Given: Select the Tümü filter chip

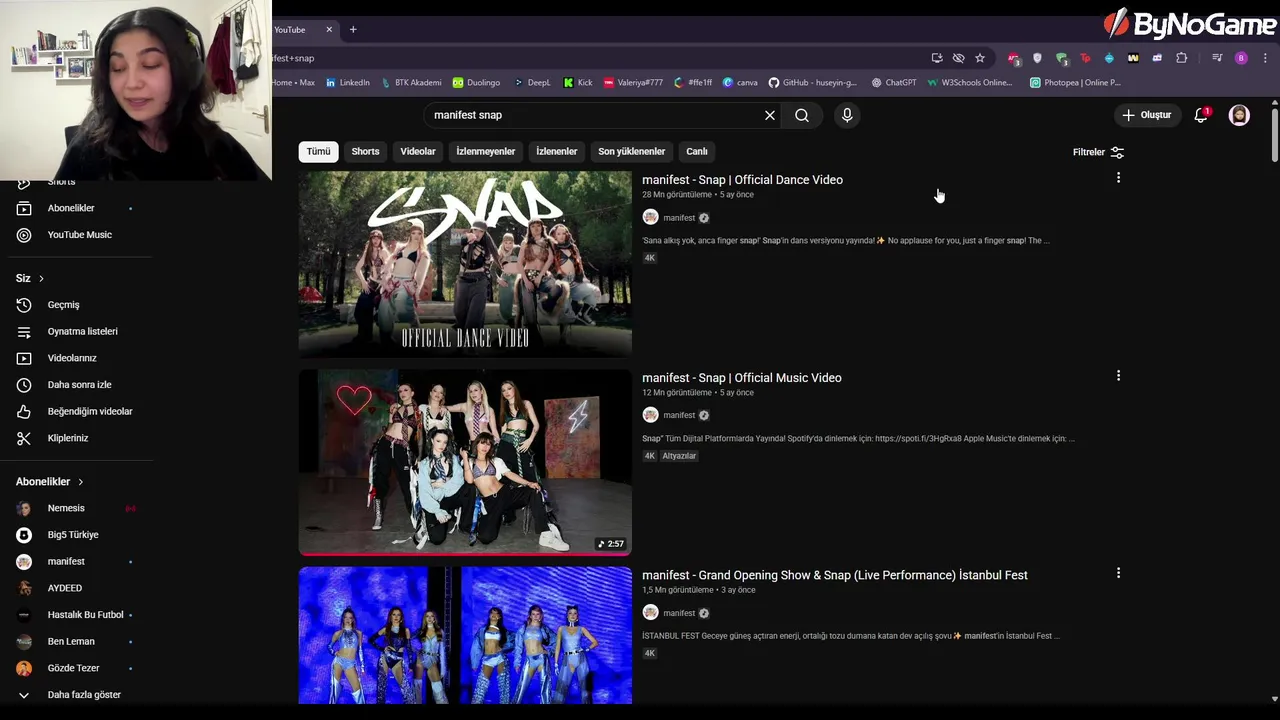Looking at the screenshot, I should coord(318,152).
